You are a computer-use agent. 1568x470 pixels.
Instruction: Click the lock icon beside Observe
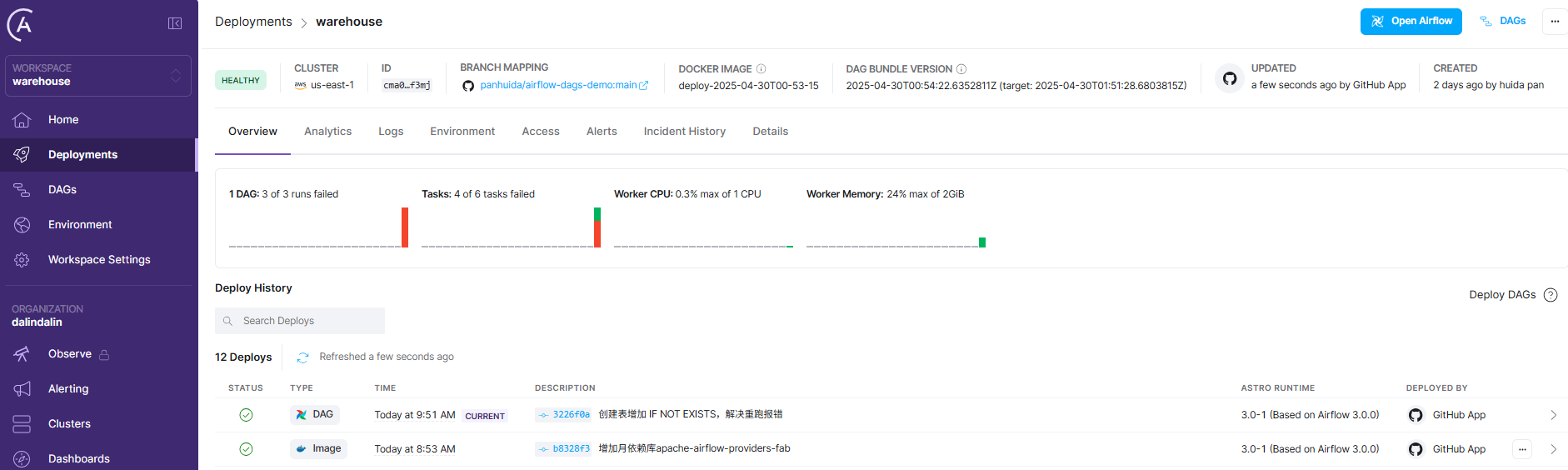coord(104,355)
